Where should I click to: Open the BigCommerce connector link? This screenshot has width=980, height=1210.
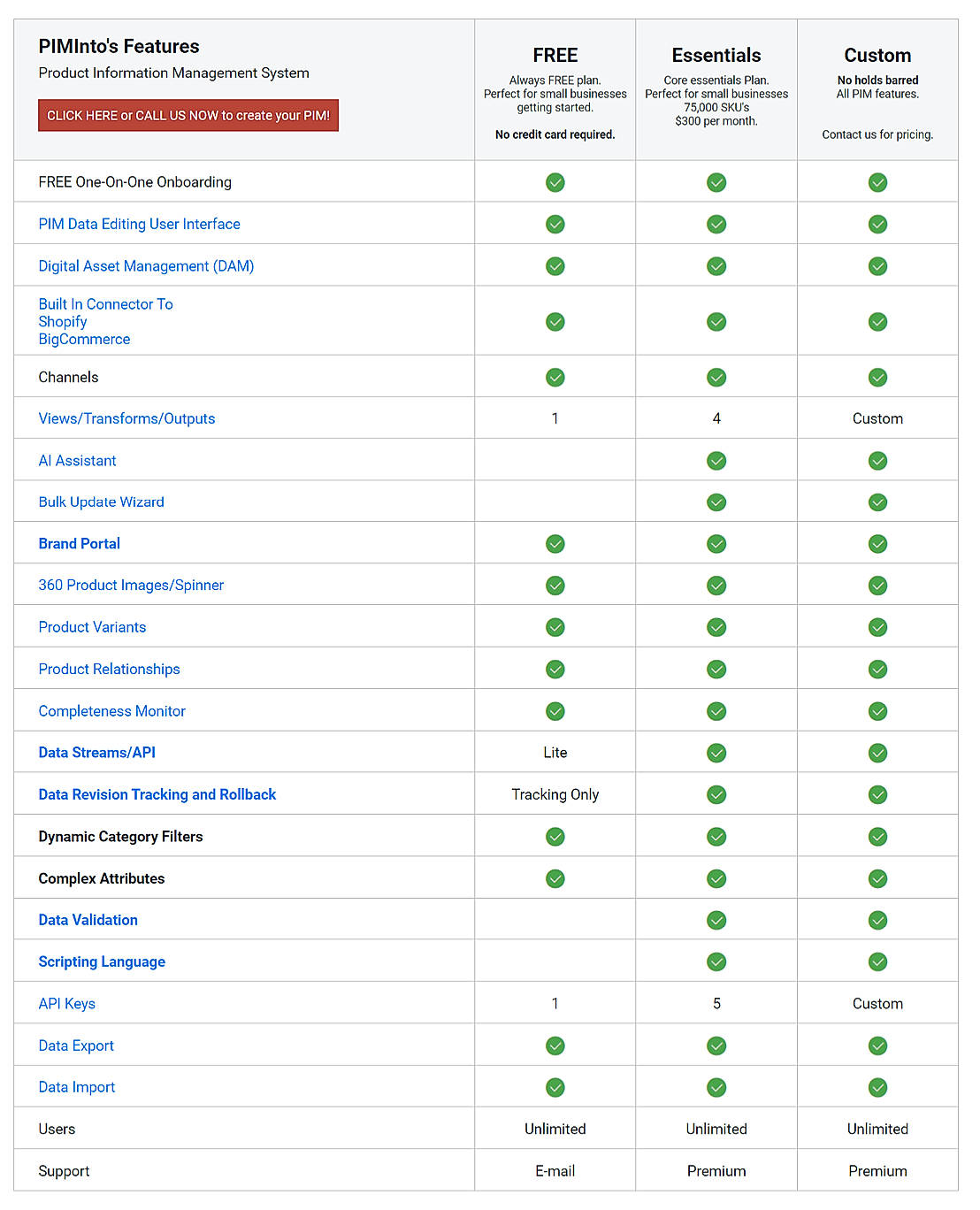click(x=84, y=340)
